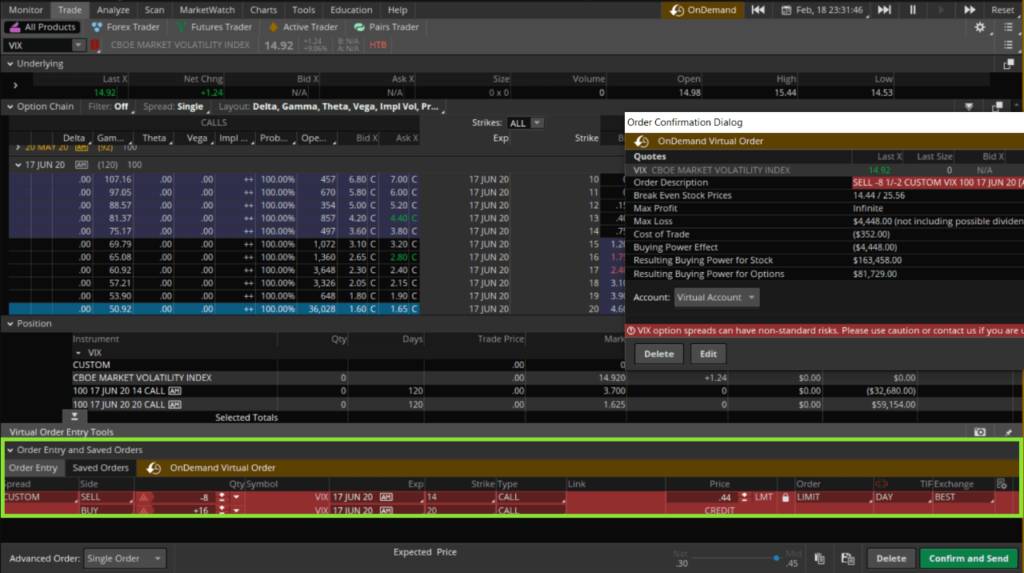This screenshot has height=573, width=1024.
Task: Collapse the Option Chain section
Action: click(x=10, y=106)
